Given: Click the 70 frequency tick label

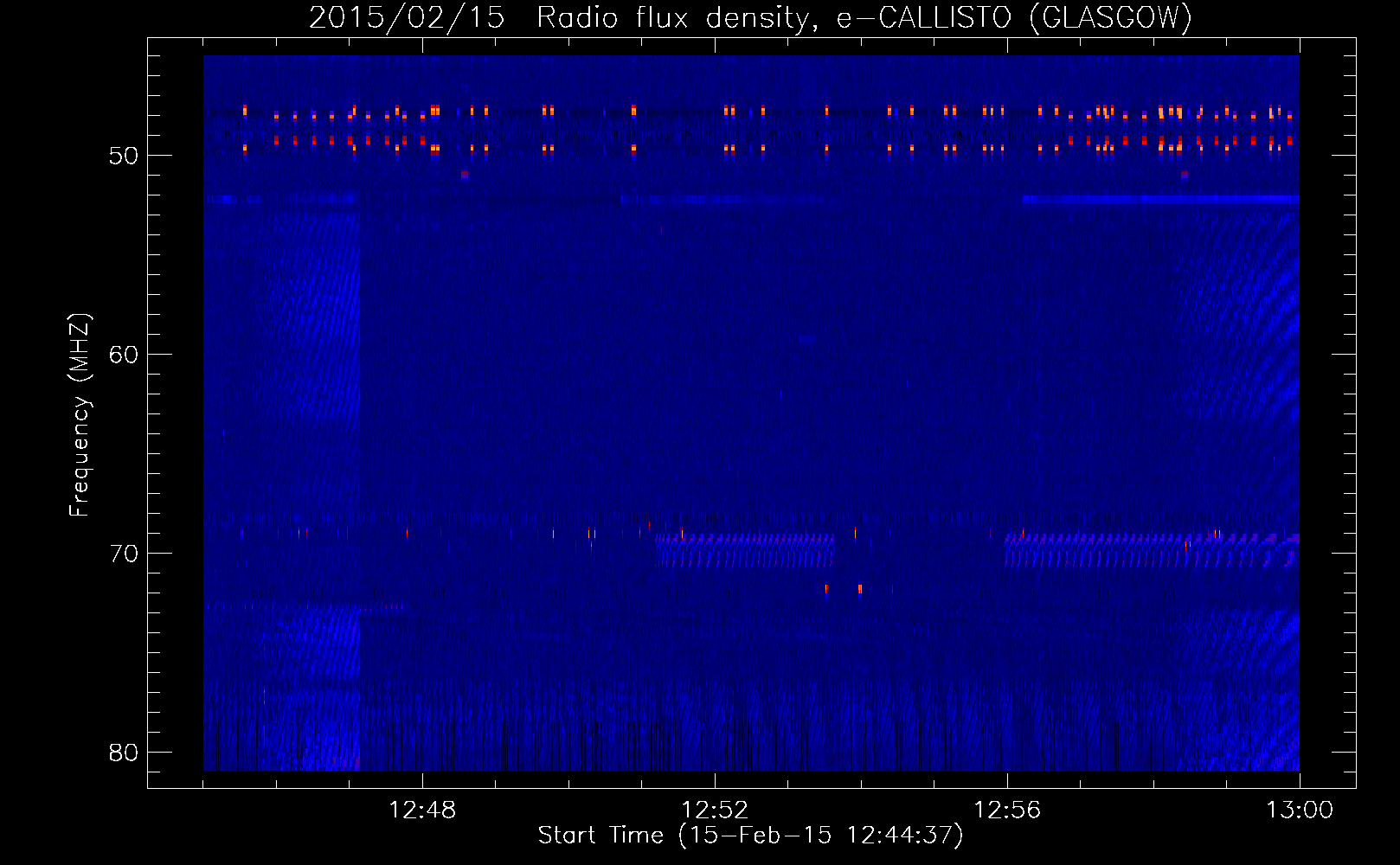Looking at the screenshot, I should pos(124,554).
